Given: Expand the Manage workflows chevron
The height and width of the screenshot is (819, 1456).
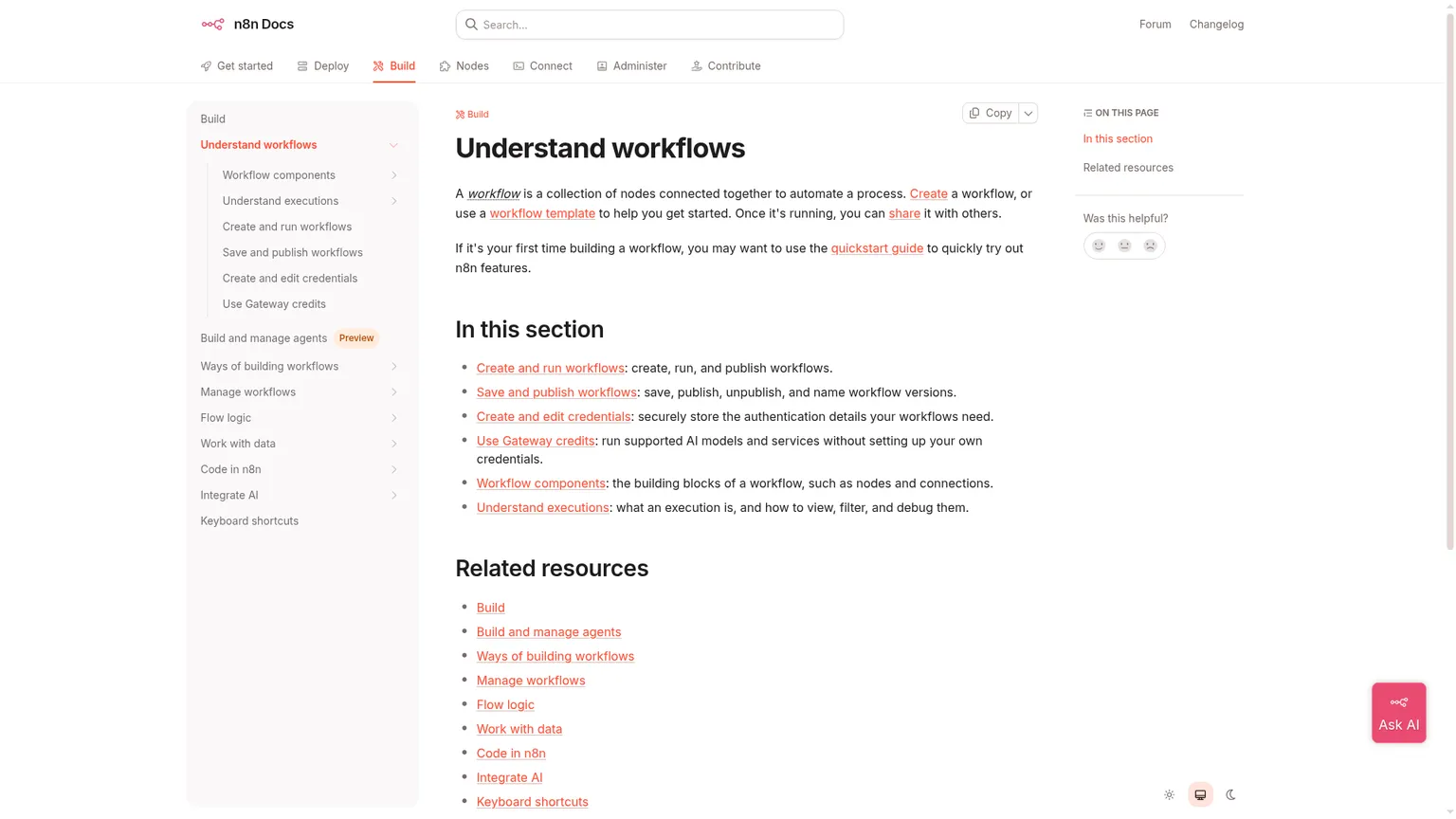Looking at the screenshot, I should tap(394, 391).
